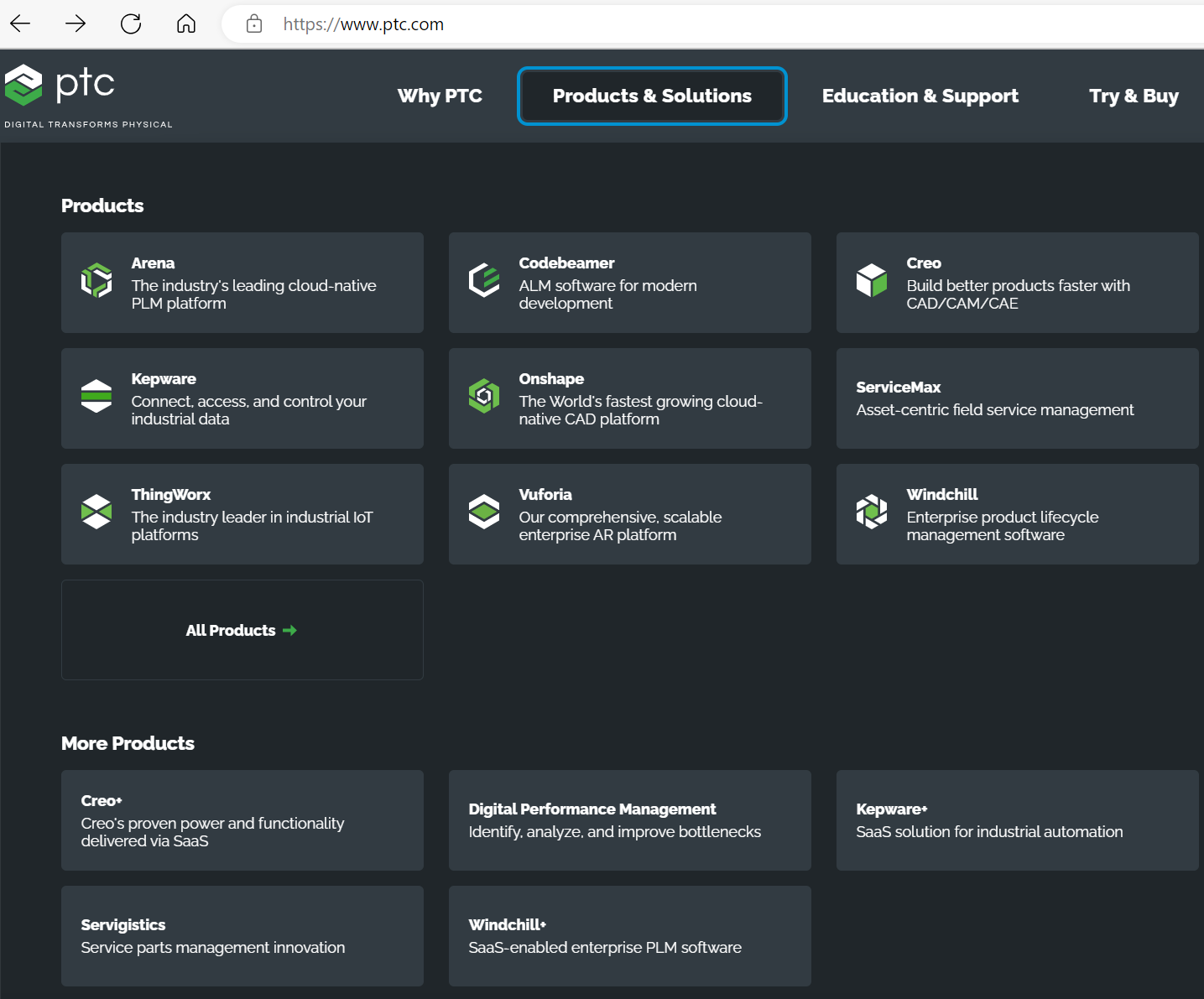Select the Vuforia diamond icon
1204x999 pixels.
point(484,512)
